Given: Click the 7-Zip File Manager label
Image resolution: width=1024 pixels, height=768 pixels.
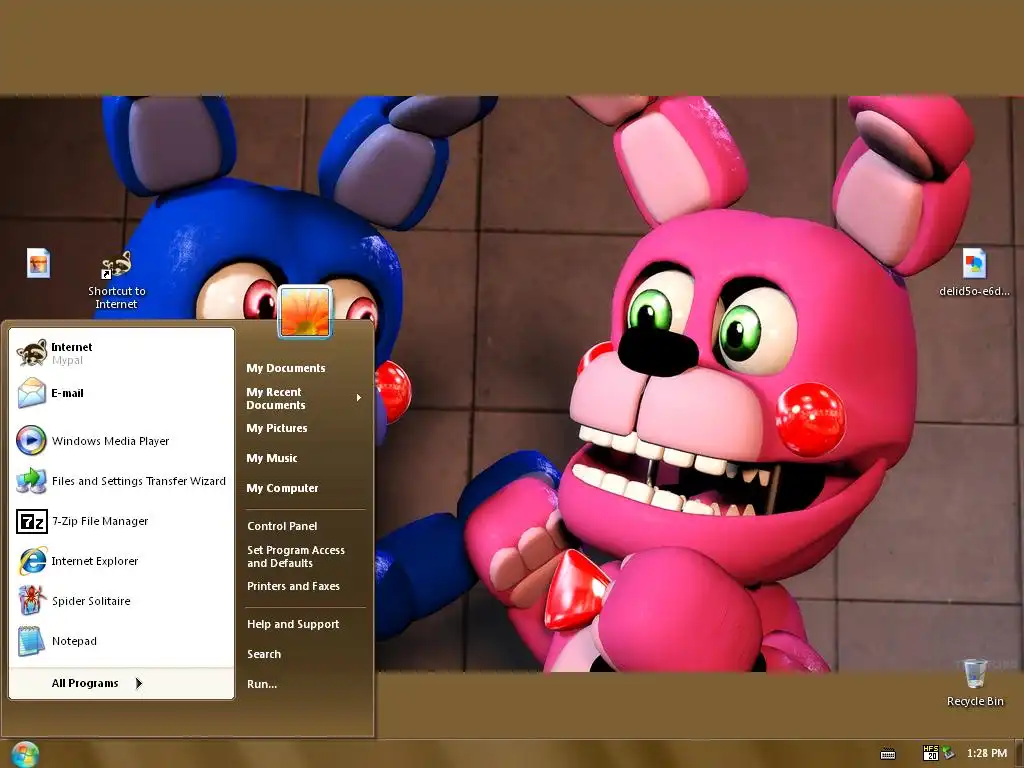Looking at the screenshot, I should tap(100, 521).
